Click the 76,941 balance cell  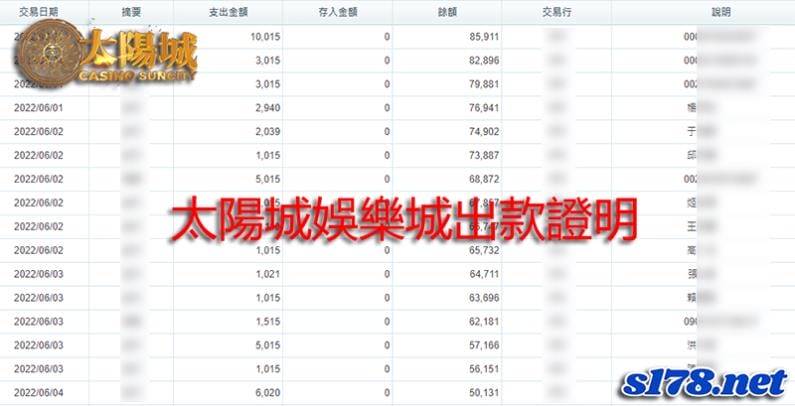(x=484, y=108)
